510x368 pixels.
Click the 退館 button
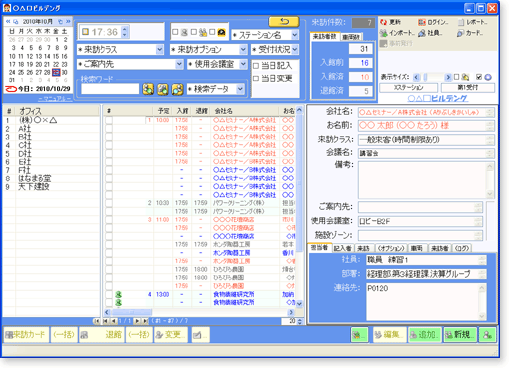[102, 334]
